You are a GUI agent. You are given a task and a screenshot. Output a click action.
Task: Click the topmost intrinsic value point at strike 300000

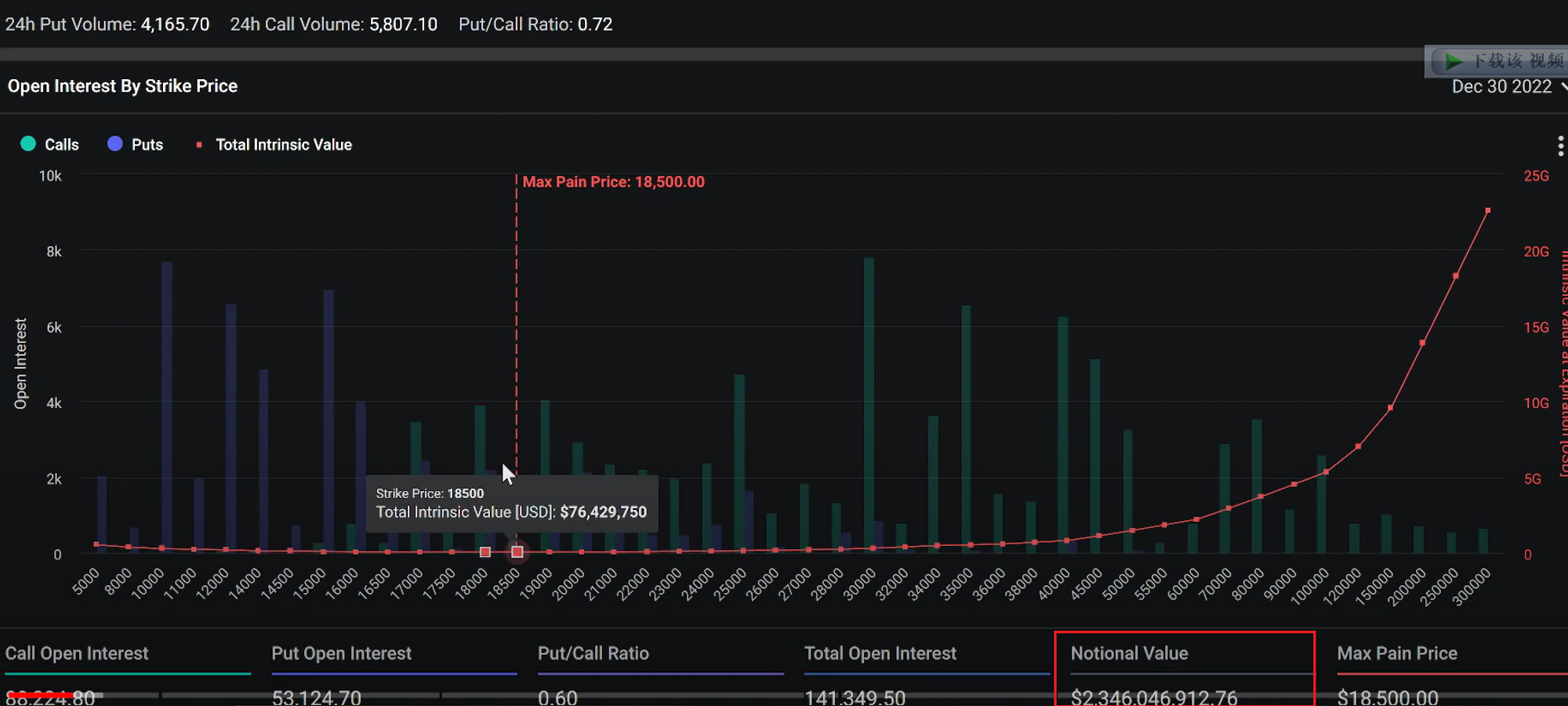(x=1487, y=211)
